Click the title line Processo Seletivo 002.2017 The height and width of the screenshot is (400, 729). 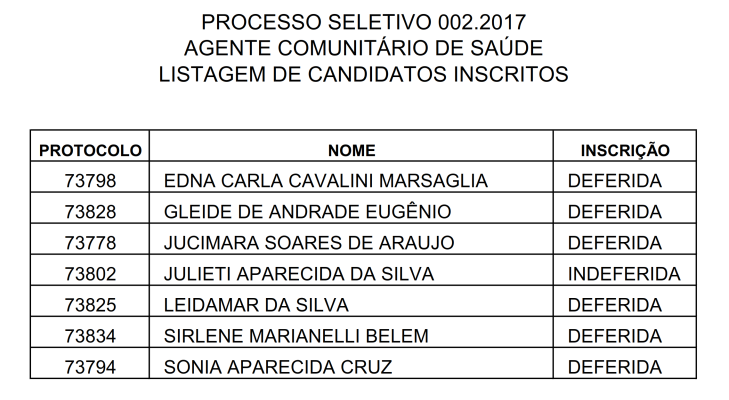pos(364,22)
